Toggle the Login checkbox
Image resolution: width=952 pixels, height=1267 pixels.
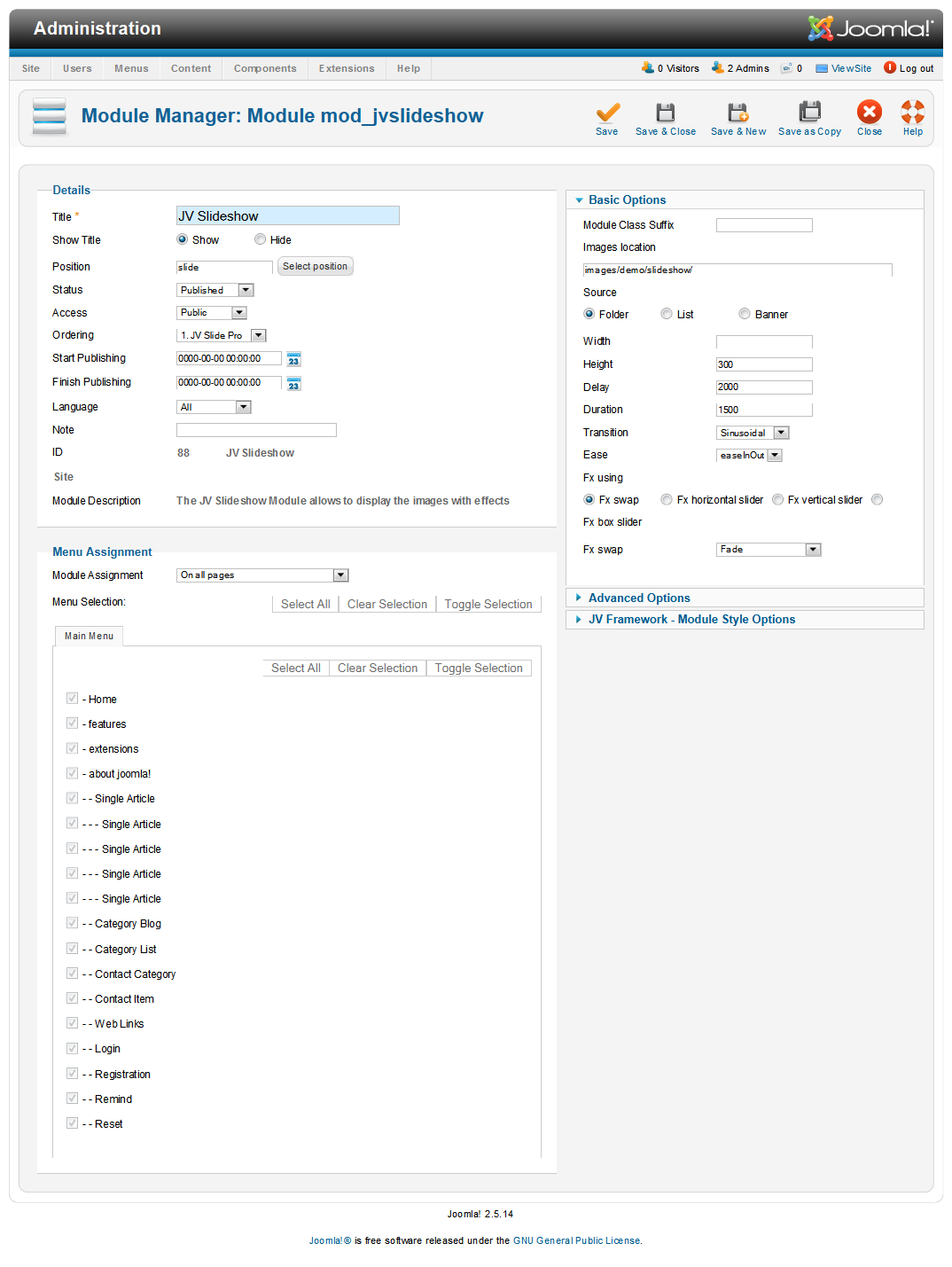tap(73, 1048)
